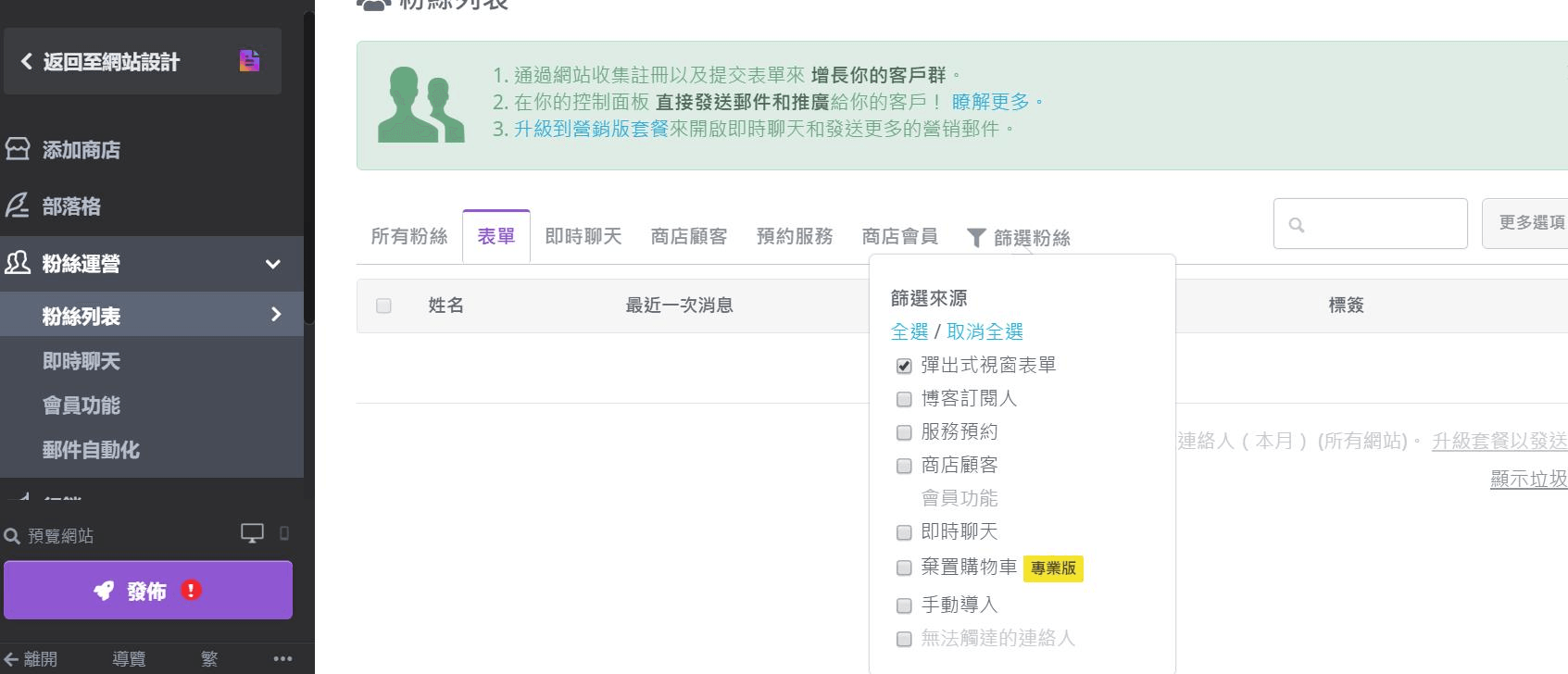Image resolution: width=1568 pixels, height=674 pixels.
Task: Click the magnifier icon in the search box
Action: pyautogui.click(x=1297, y=225)
